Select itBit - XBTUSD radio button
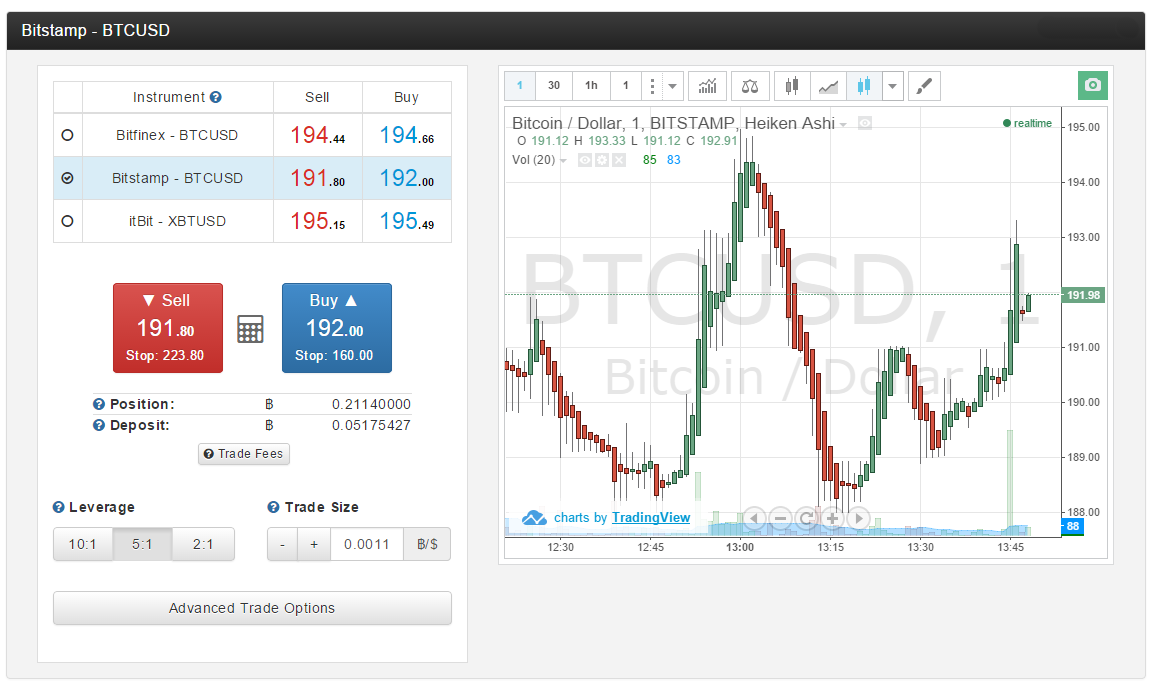Image resolution: width=1161 pixels, height=692 pixels. 67,221
